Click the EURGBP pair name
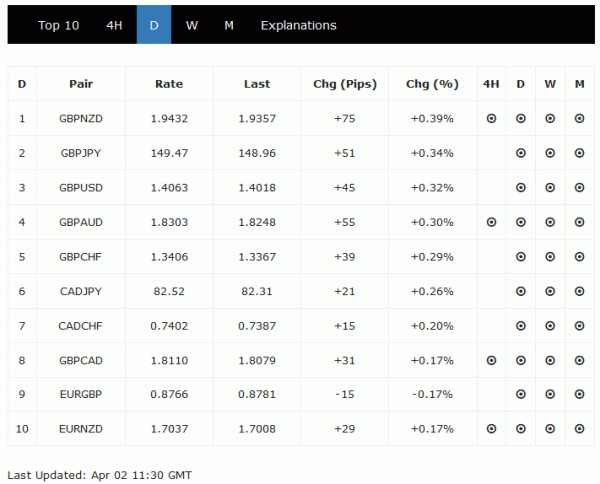 tap(81, 394)
